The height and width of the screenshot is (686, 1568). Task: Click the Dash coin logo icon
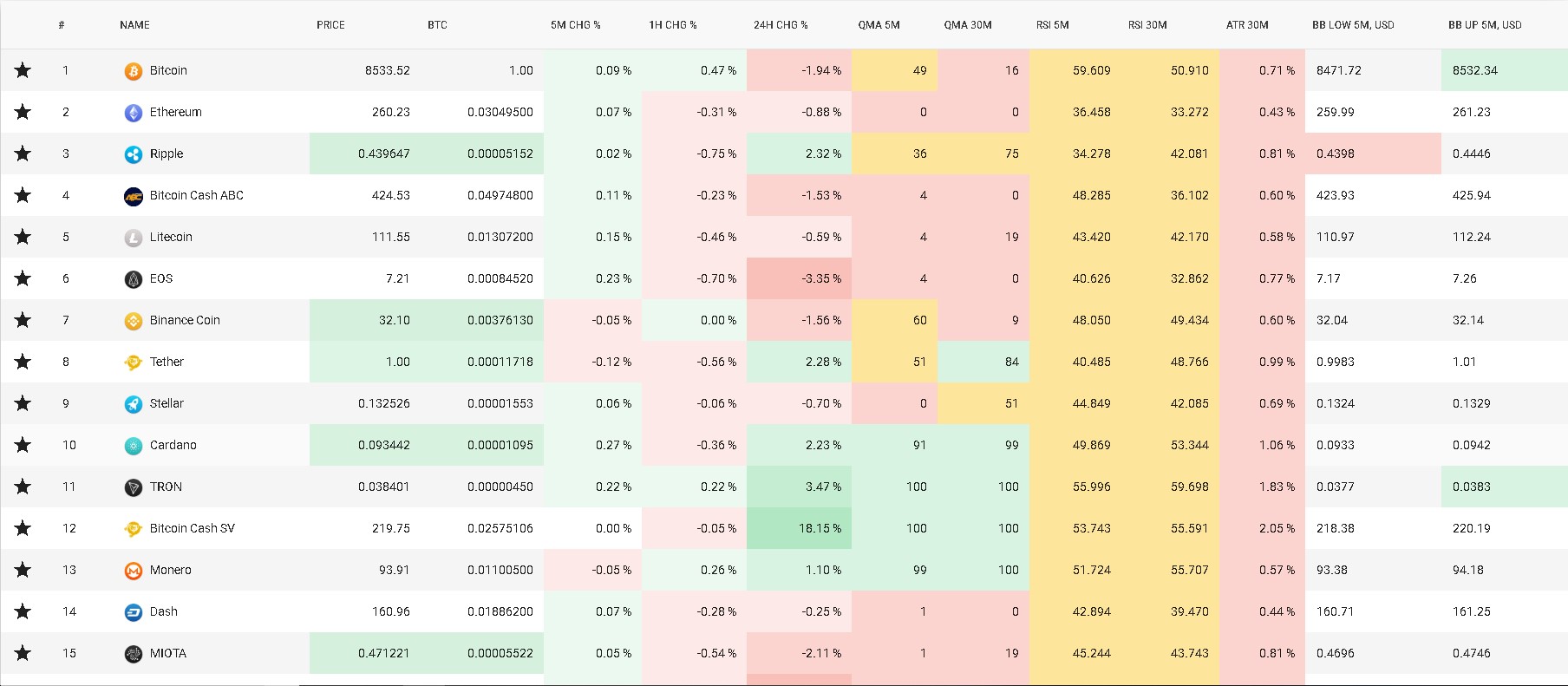[133, 612]
